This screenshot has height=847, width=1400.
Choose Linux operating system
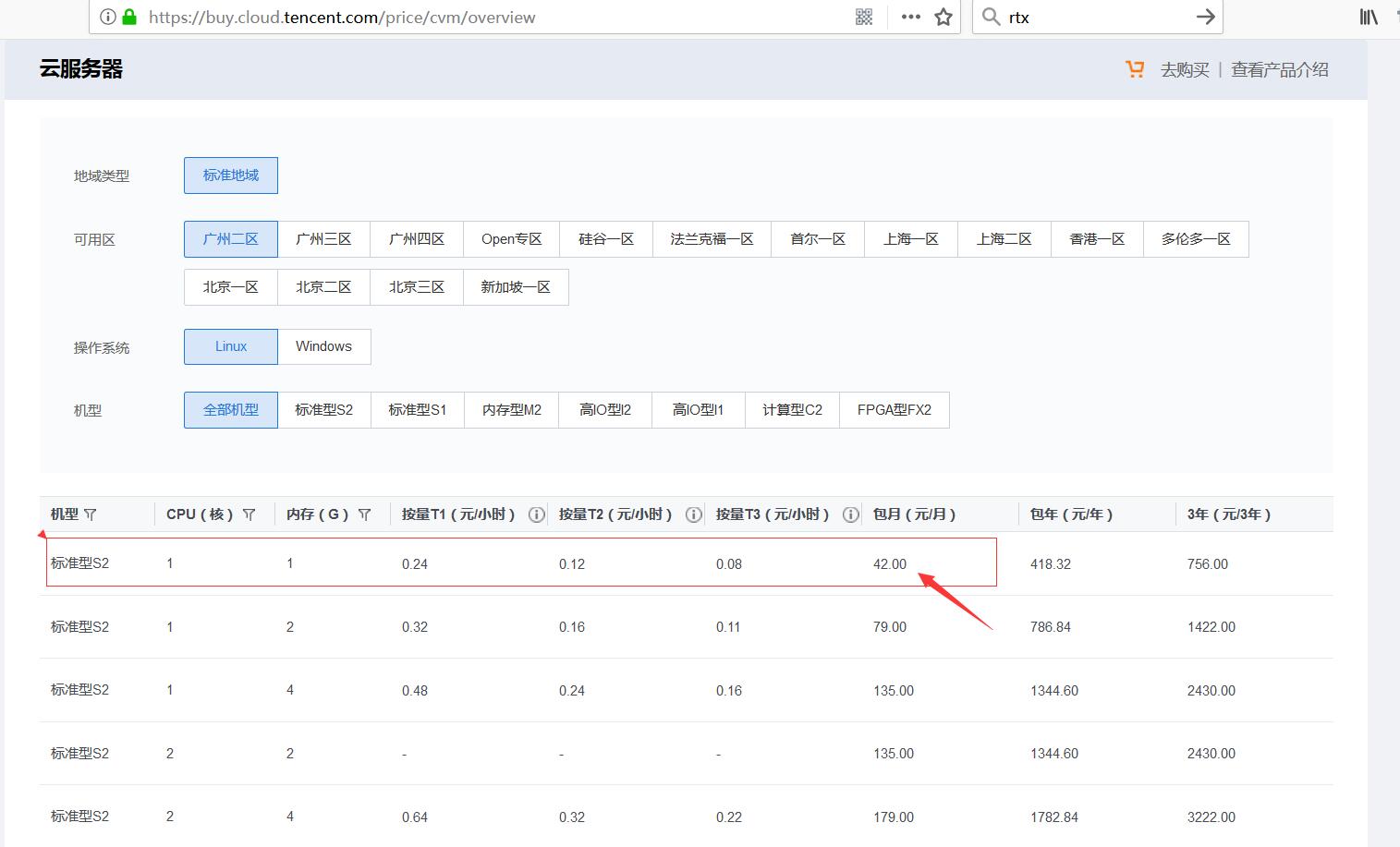coord(231,346)
